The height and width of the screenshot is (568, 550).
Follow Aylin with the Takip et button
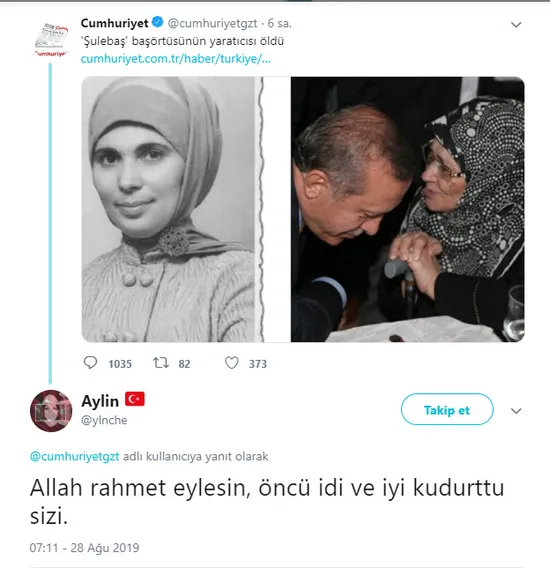447,409
